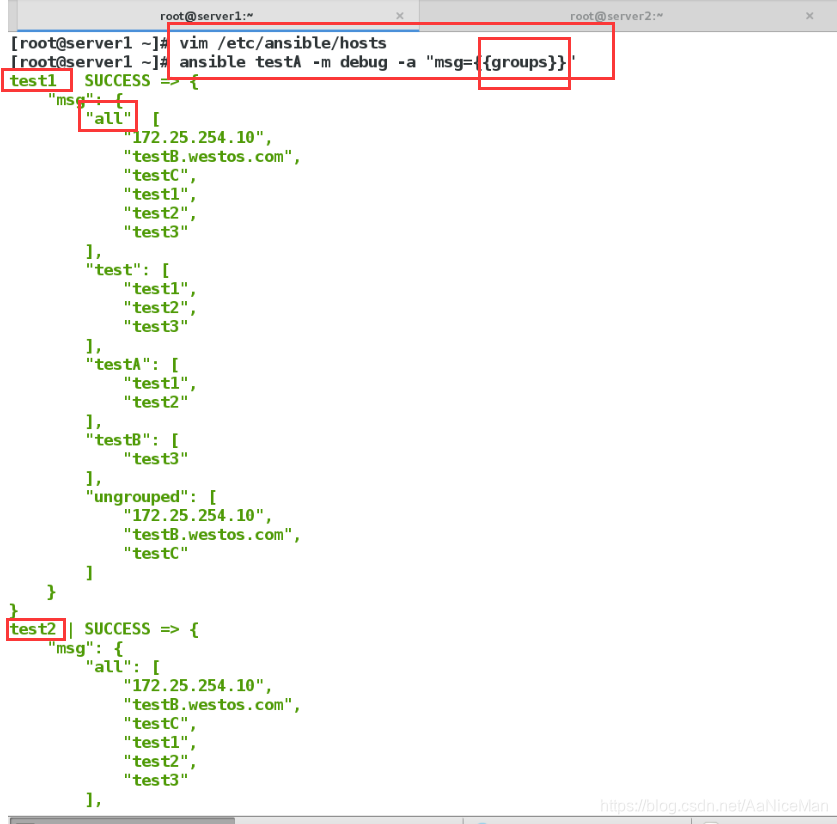Close the root@server2 tab

809,16
